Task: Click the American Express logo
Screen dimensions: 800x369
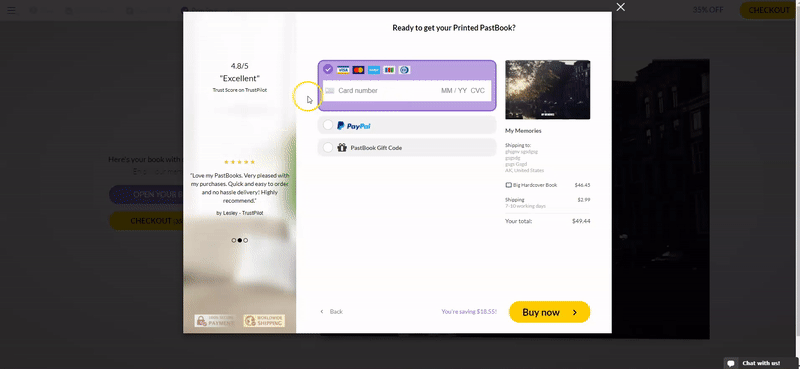Action: (x=374, y=70)
